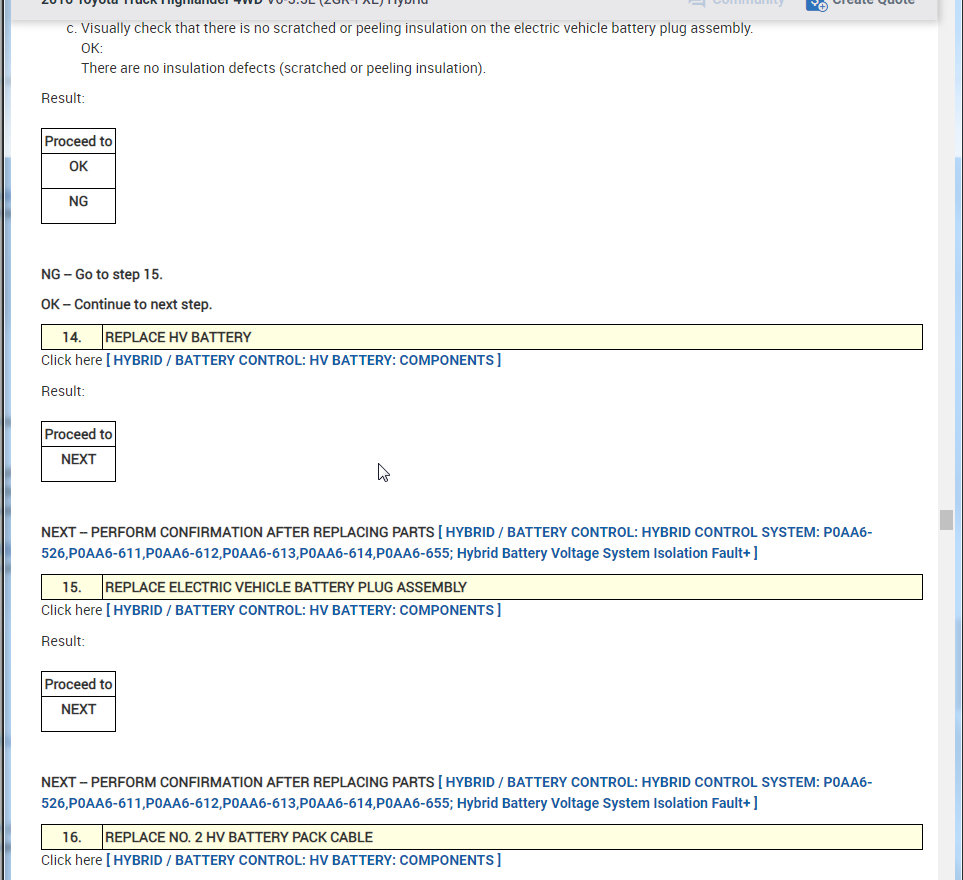
Task: Open HV Battery Components link under step 16
Action: pyautogui.click(x=303, y=860)
